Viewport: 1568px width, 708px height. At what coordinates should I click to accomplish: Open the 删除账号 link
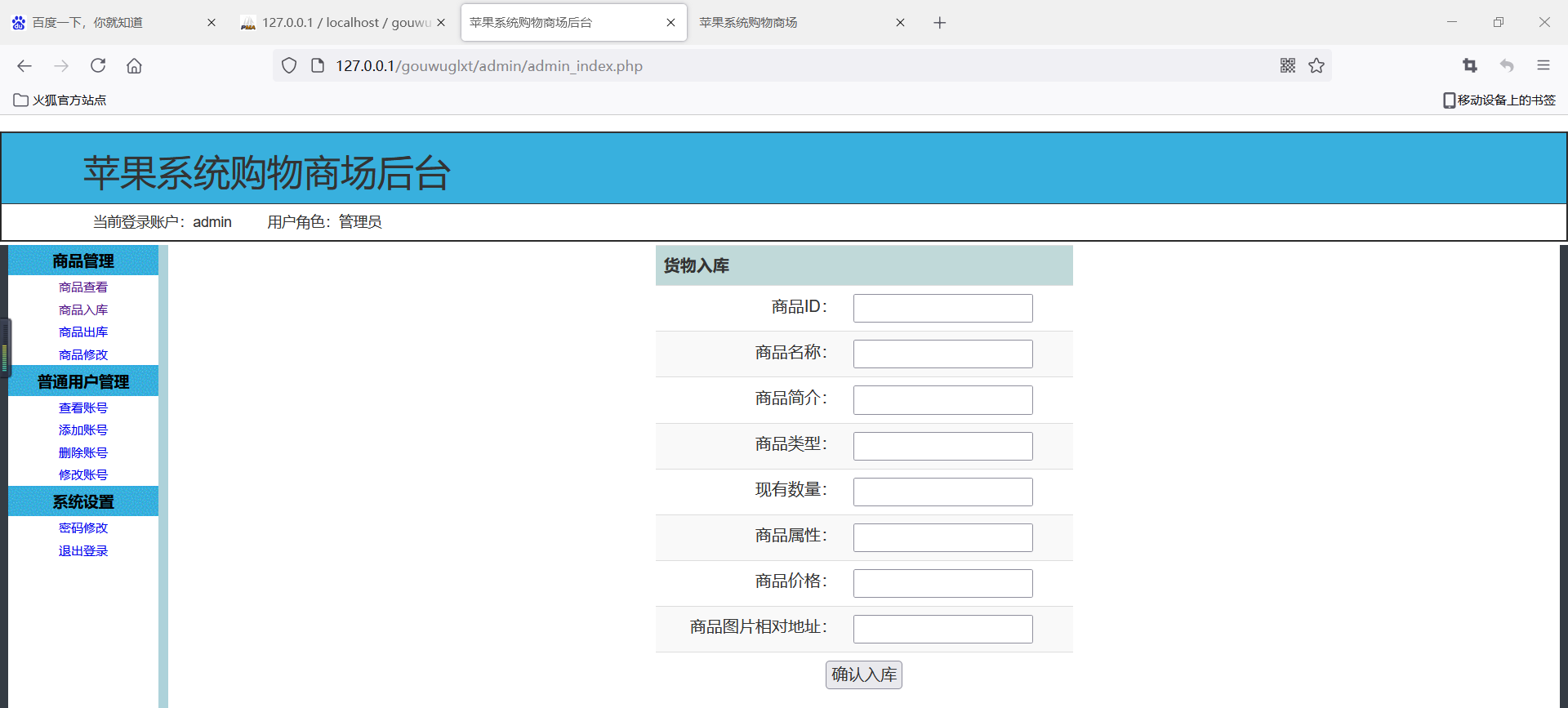[83, 453]
